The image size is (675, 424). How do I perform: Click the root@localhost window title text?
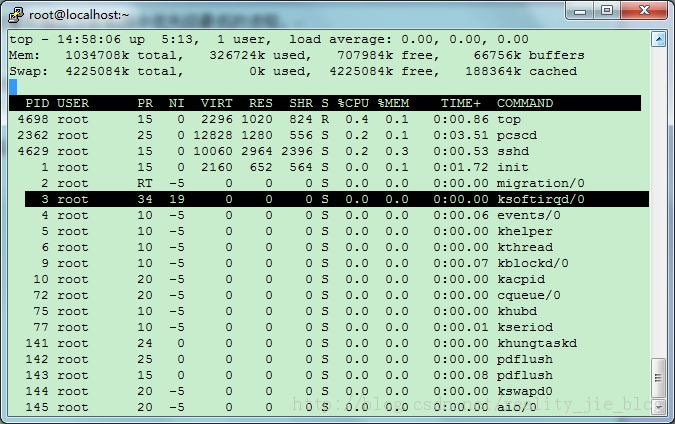coord(79,15)
